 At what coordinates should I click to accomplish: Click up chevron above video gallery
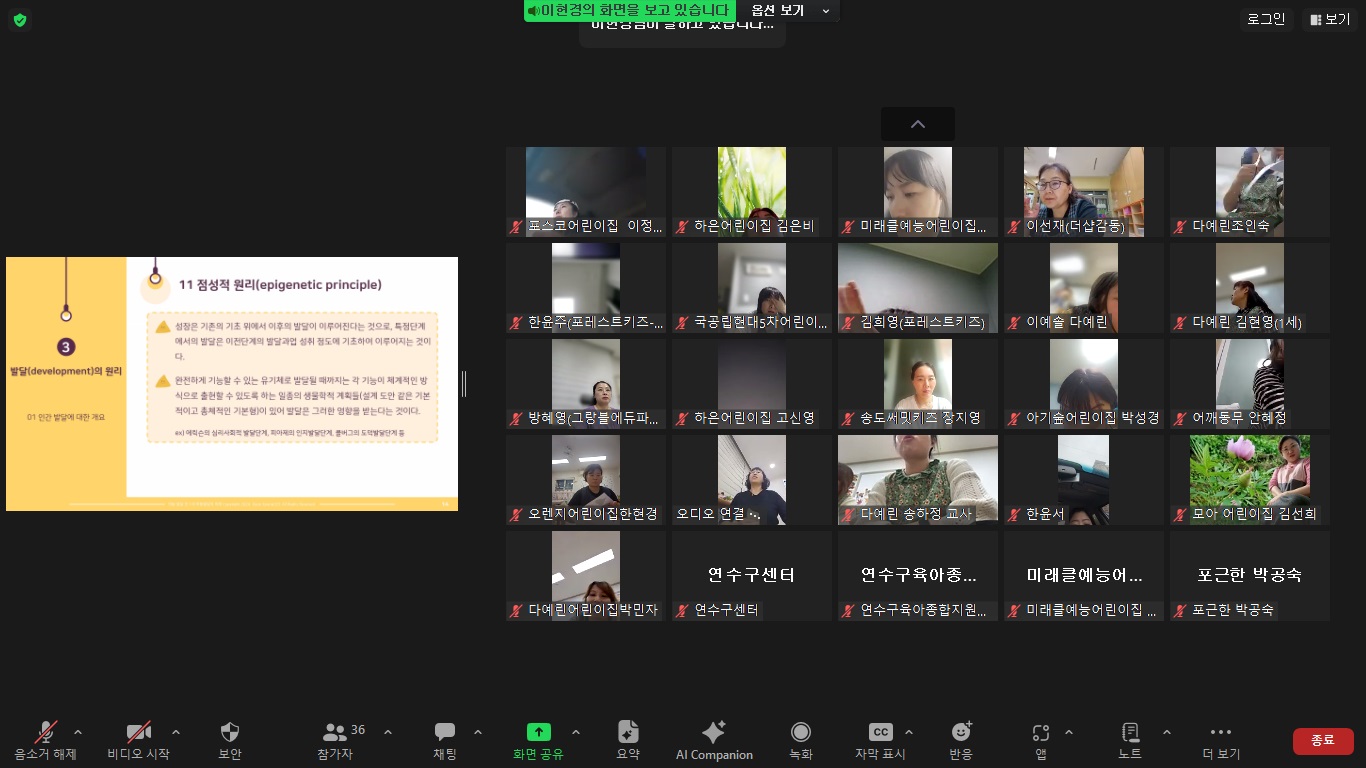(918, 124)
